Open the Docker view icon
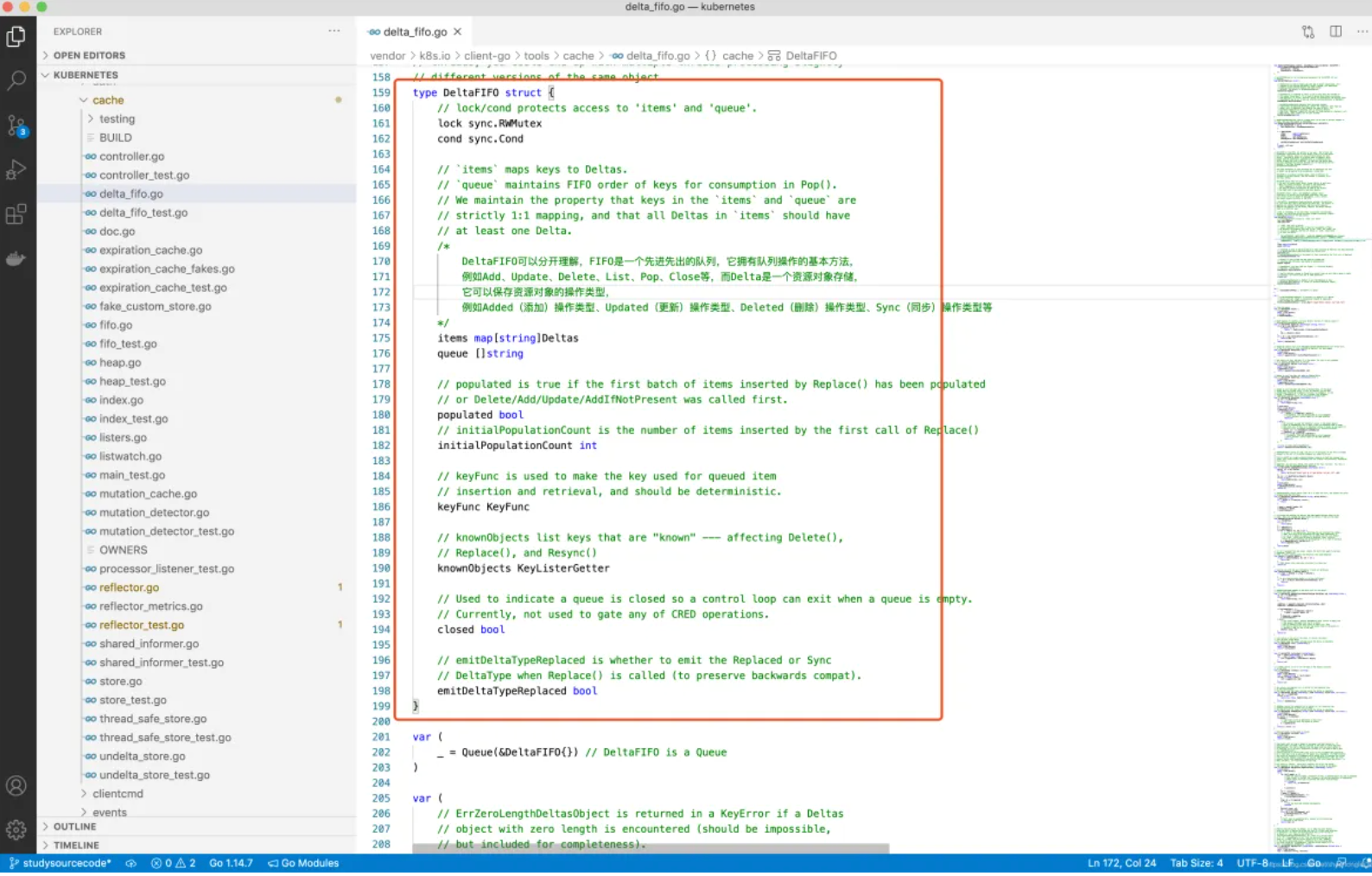The width and height of the screenshot is (1372, 876). coord(16,258)
